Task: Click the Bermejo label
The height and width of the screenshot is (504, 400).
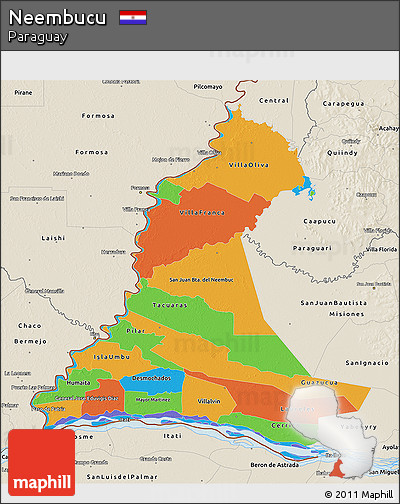Action: coord(31,341)
